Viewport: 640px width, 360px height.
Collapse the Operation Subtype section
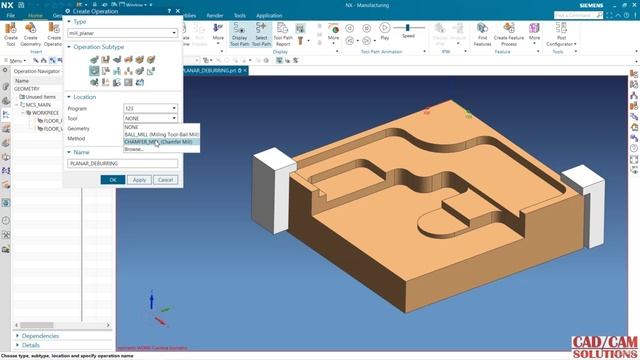[69, 47]
